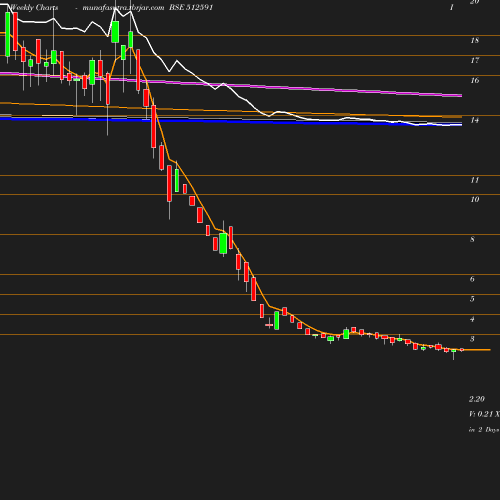This screenshot has height=500, width=500.
Task: Select the price axis label "18"
Action: [x=475, y=40]
